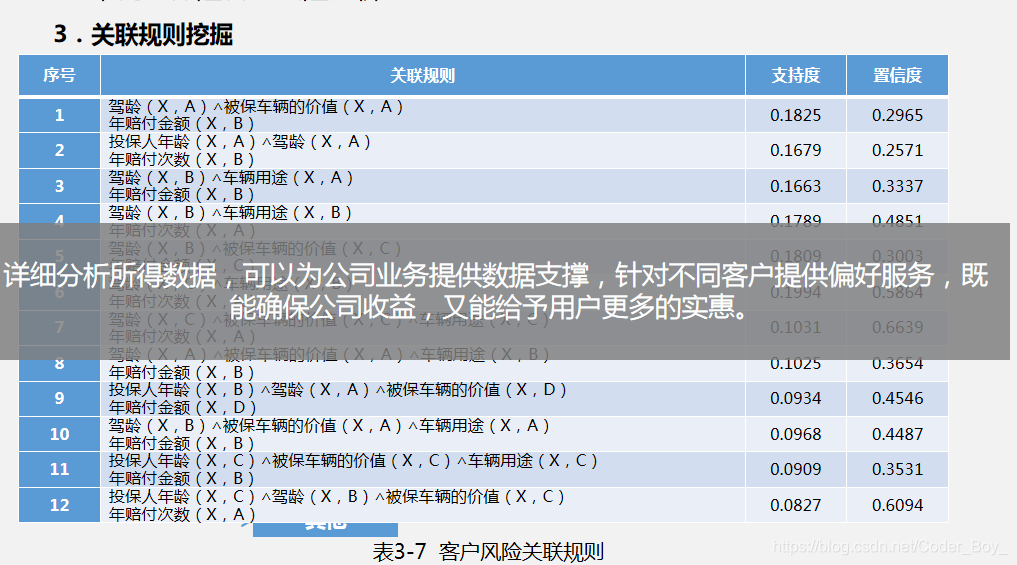Screen dimensions: 1017x565
Task: Select row number 11 cell
Action: [59, 469]
